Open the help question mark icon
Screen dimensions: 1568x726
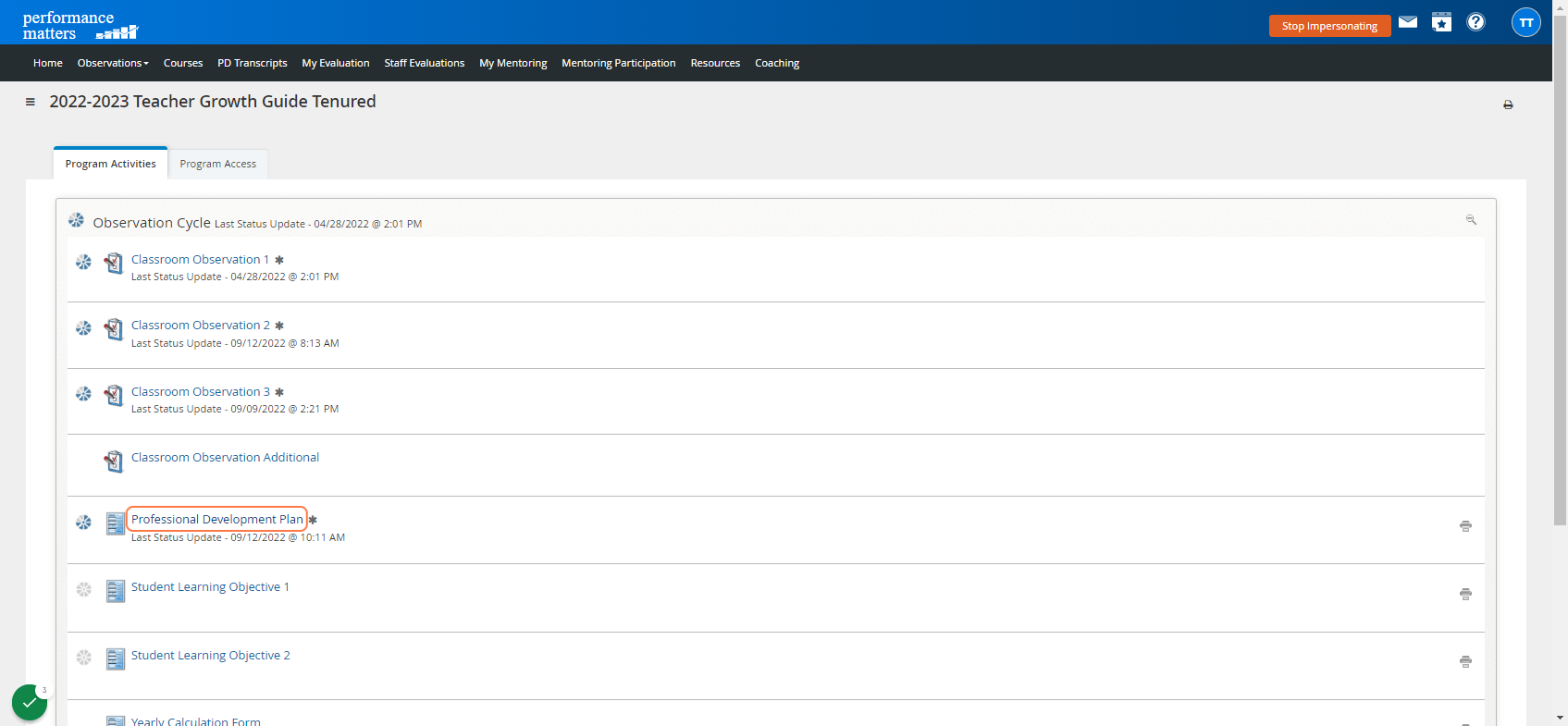(1476, 22)
